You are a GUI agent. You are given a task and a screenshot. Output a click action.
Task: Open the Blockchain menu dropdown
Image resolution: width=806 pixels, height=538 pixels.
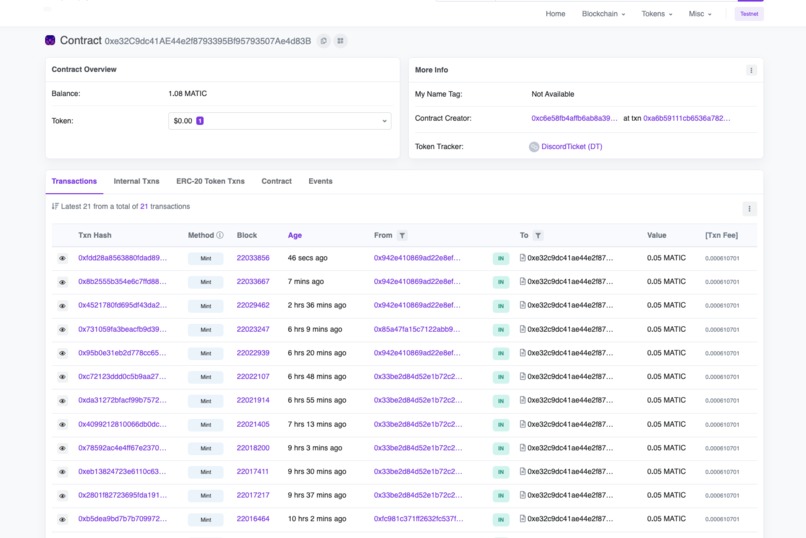[x=603, y=14]
